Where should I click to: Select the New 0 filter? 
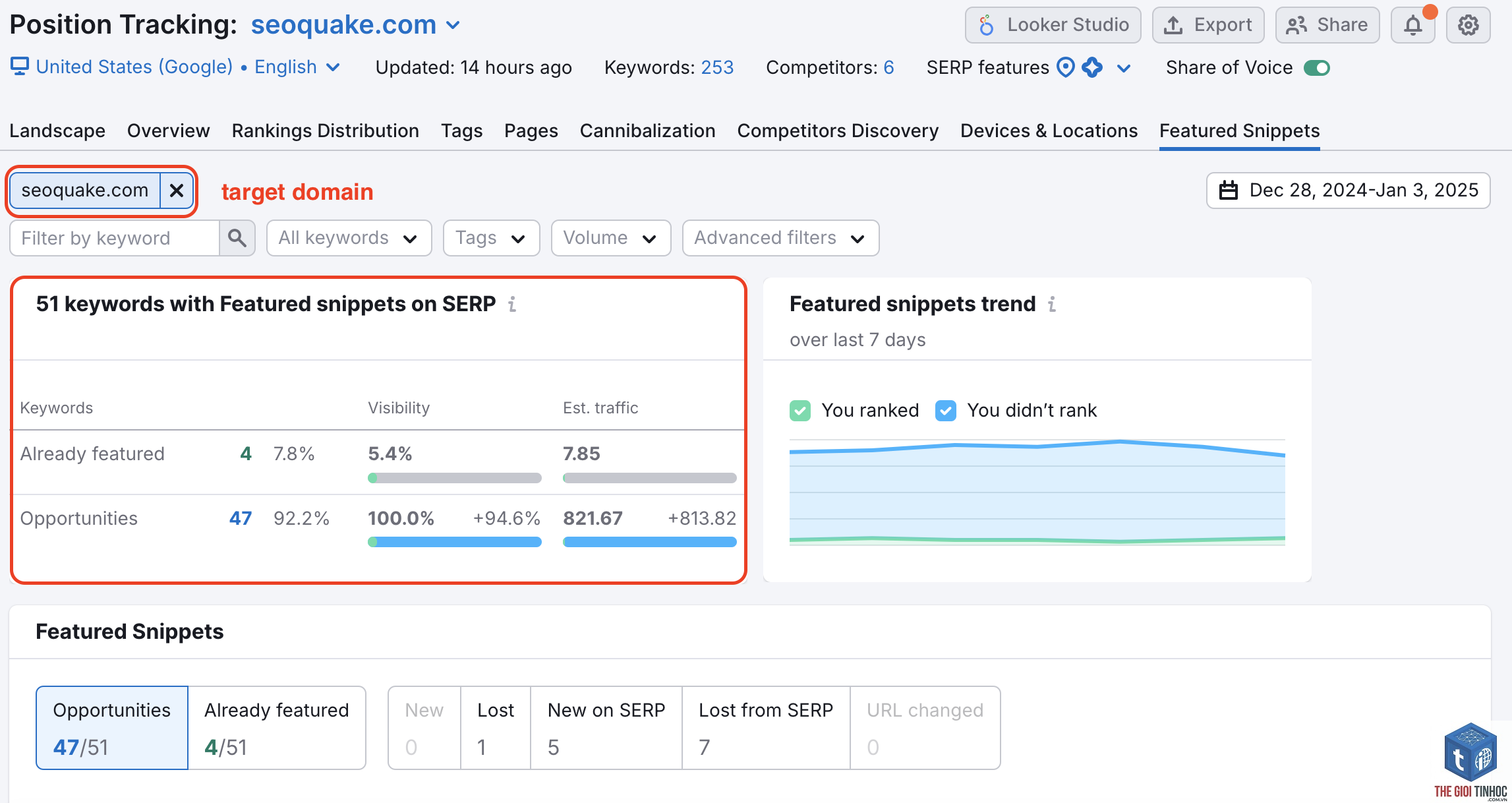click(424, 728)
